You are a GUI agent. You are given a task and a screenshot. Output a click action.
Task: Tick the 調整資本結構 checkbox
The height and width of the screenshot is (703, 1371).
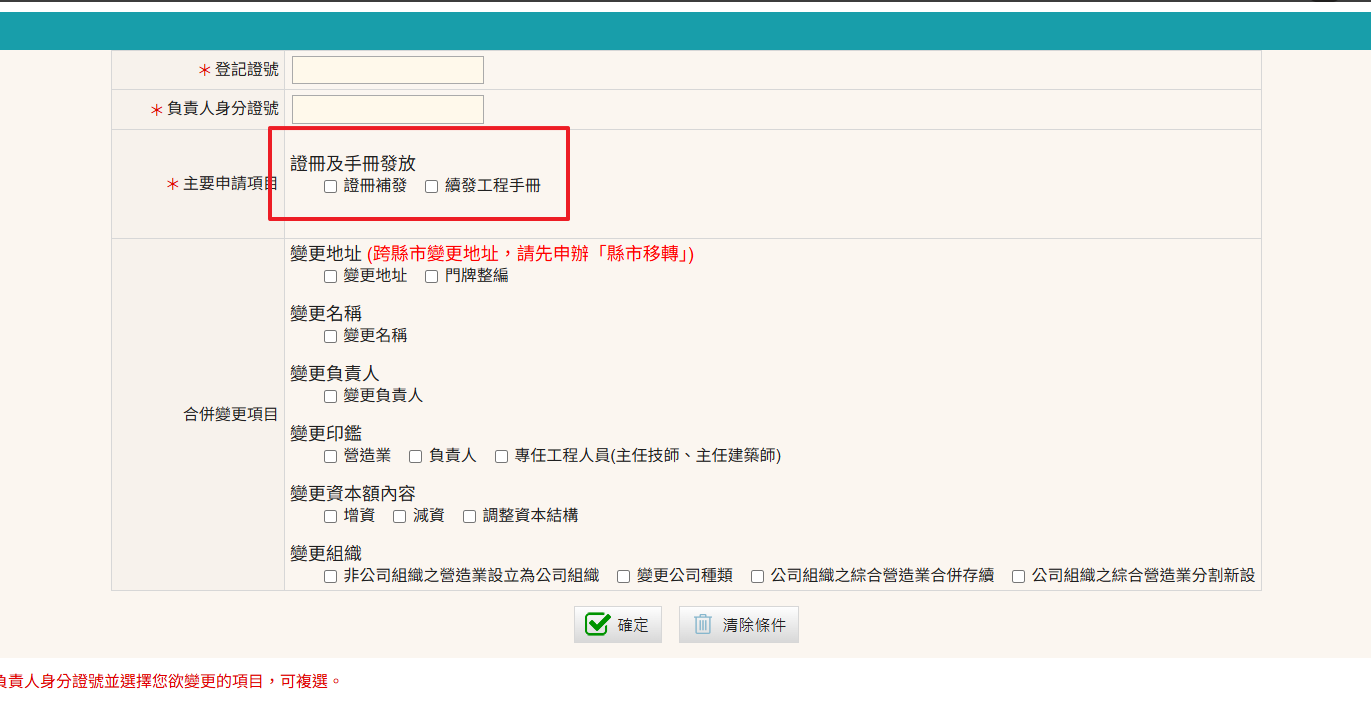coord(470,516)
